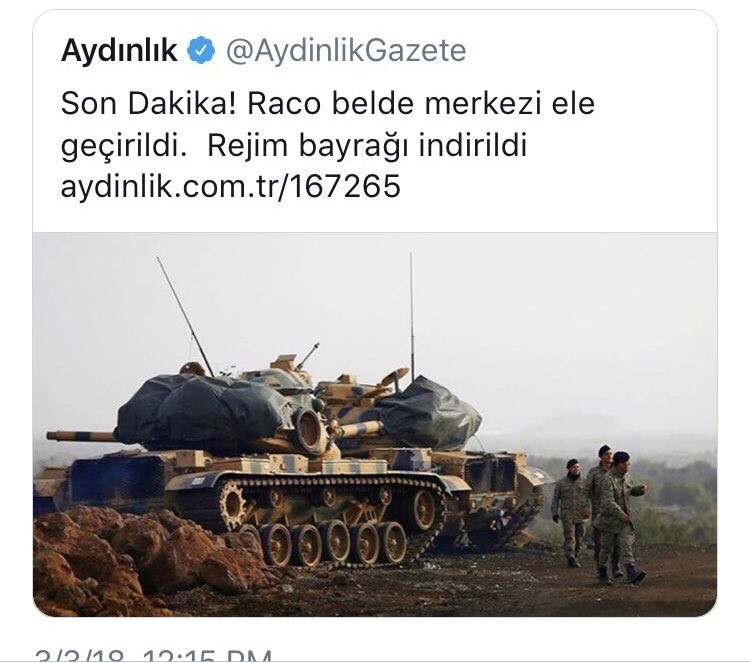Image resolution: width=750 pixels, height=663 pixels.
Task: Click the "Son Dakika!" text in the tweet
Action: (x=148, y=103)
